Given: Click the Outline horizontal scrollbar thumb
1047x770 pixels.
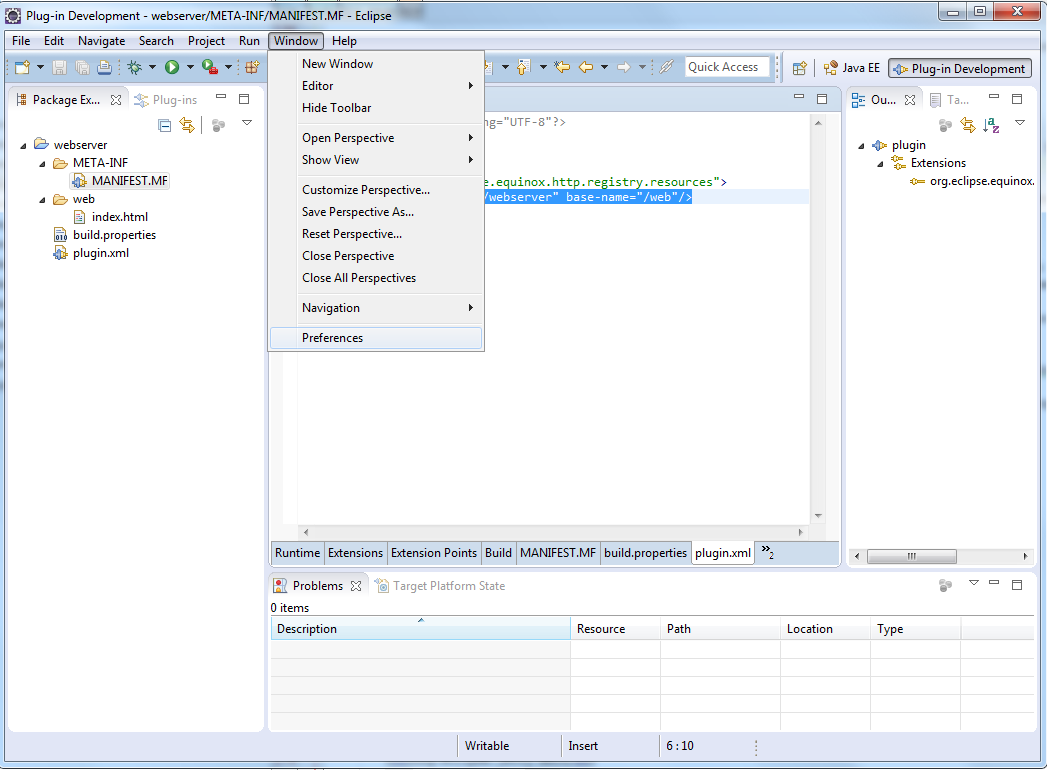Looking at the screenshot, I should (x=911, y=556).
